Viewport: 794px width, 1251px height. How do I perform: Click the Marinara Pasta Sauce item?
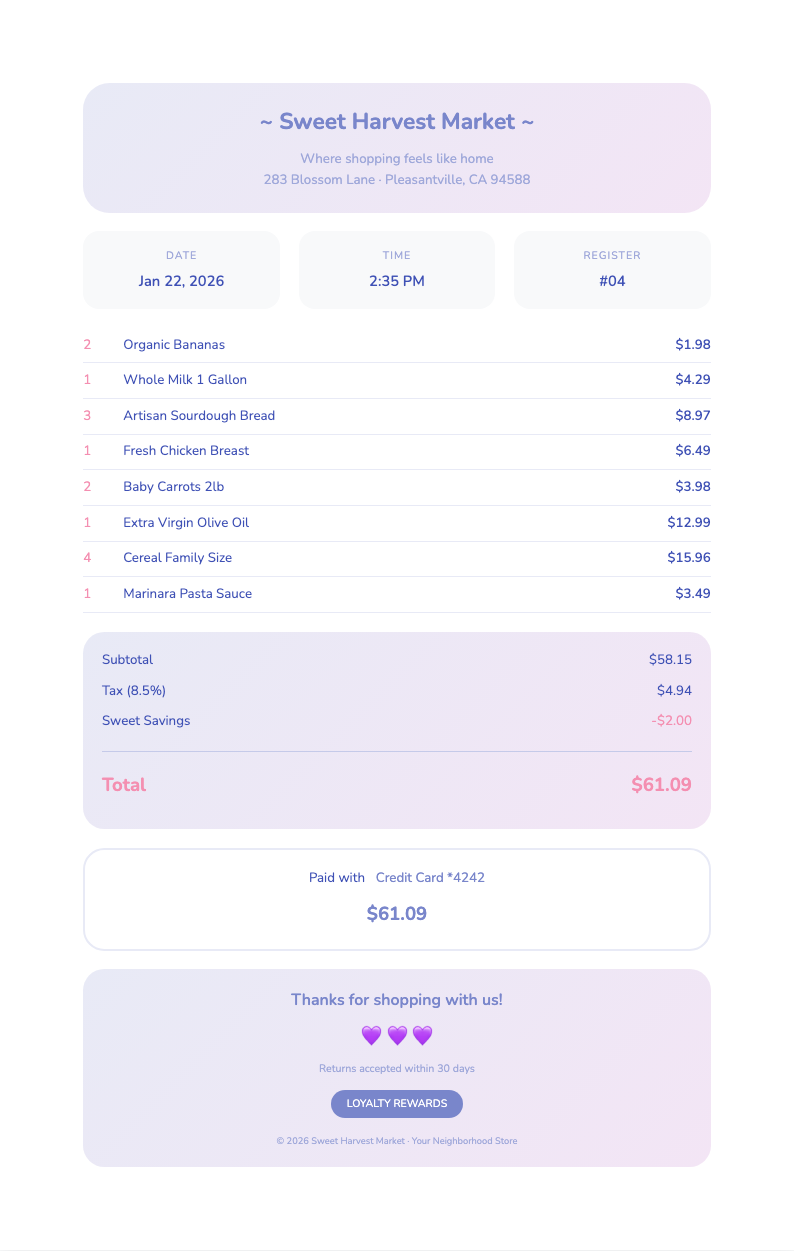click(x=188, y=594)
